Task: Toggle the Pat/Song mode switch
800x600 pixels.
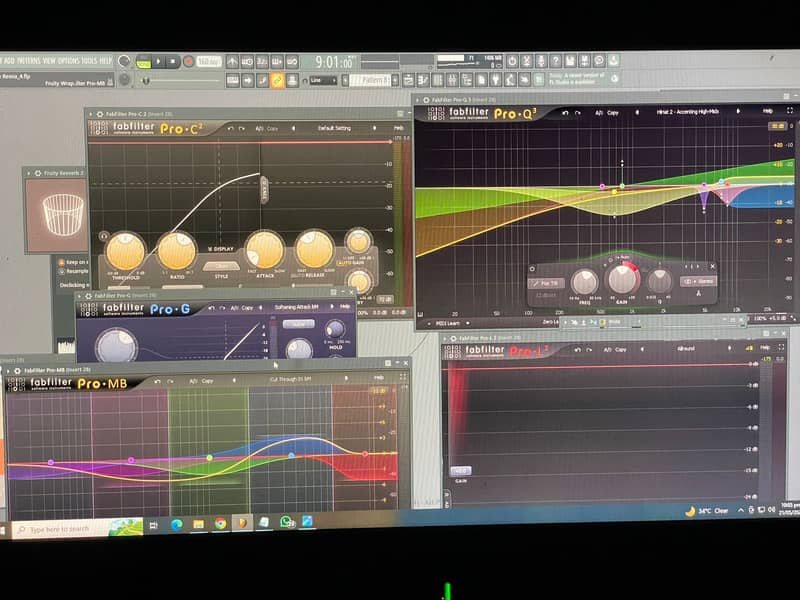Action: coord(143,62)
